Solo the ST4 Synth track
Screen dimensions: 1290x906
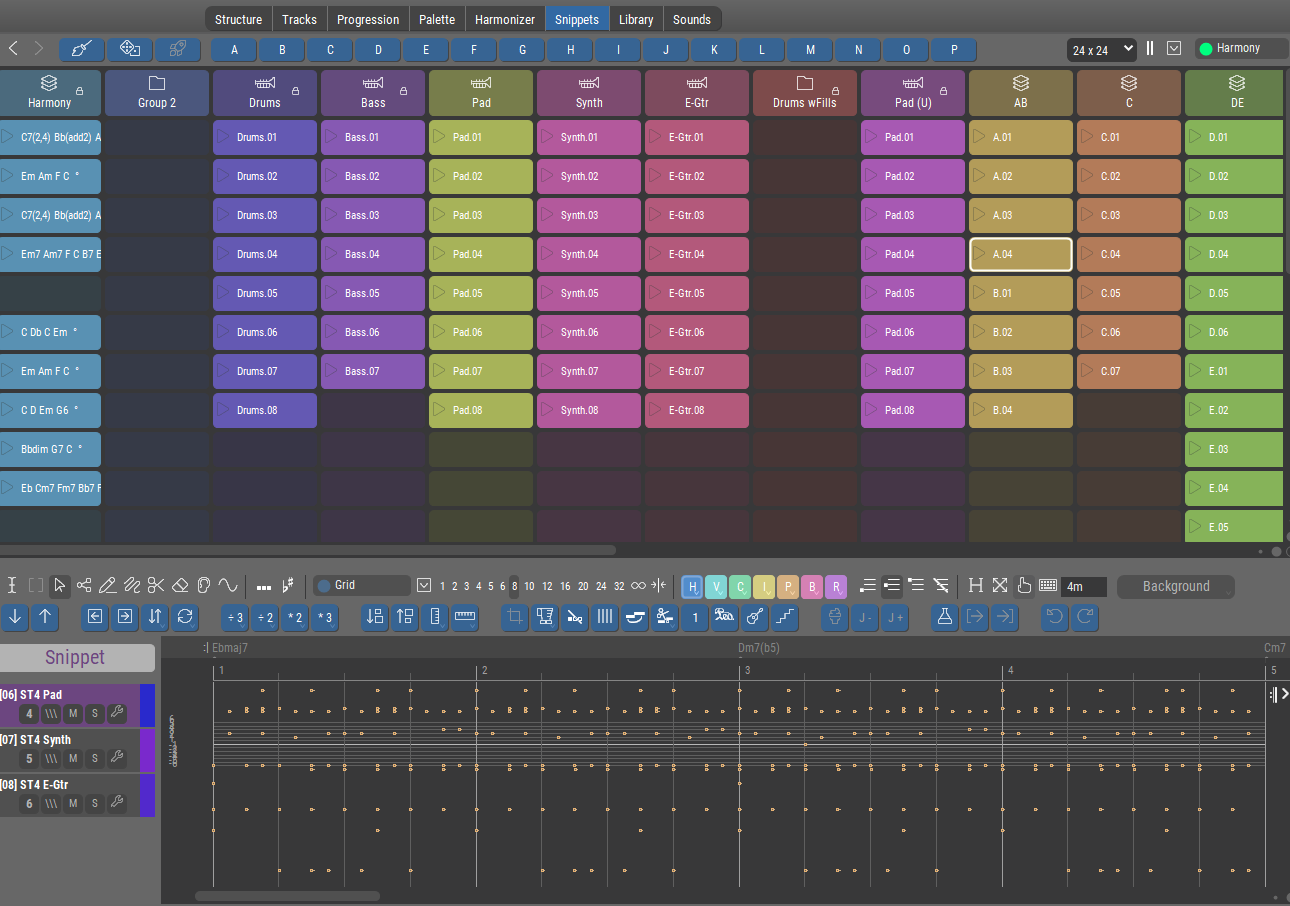(x=95, y=758)
